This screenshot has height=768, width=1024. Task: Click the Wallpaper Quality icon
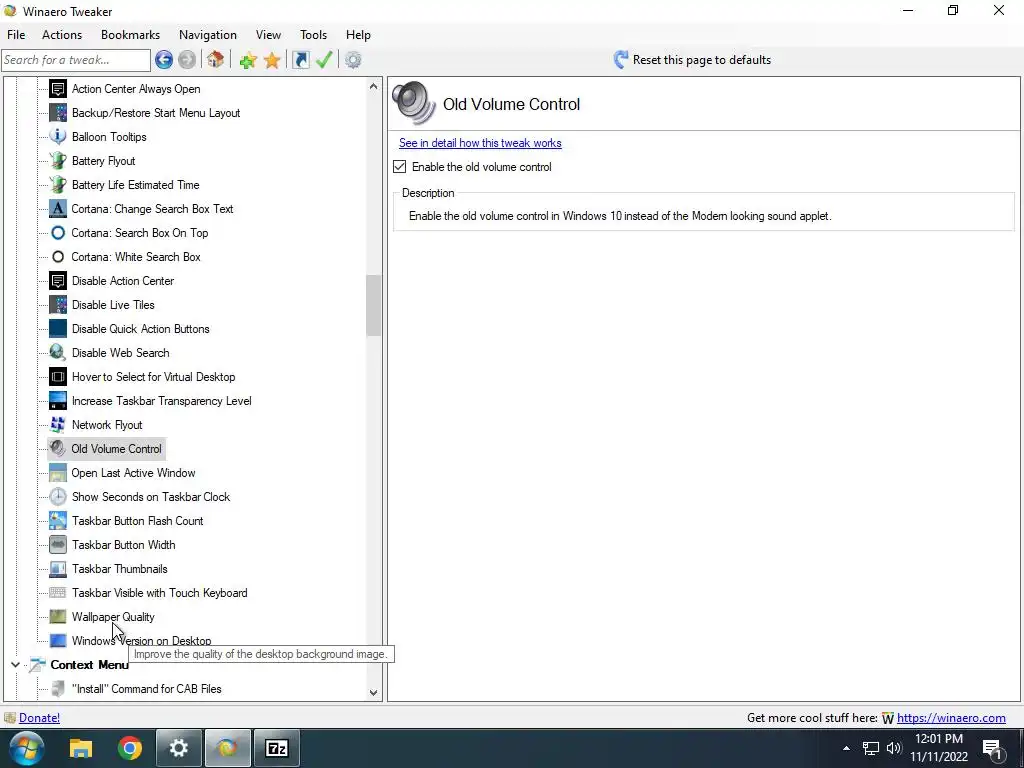57,616
